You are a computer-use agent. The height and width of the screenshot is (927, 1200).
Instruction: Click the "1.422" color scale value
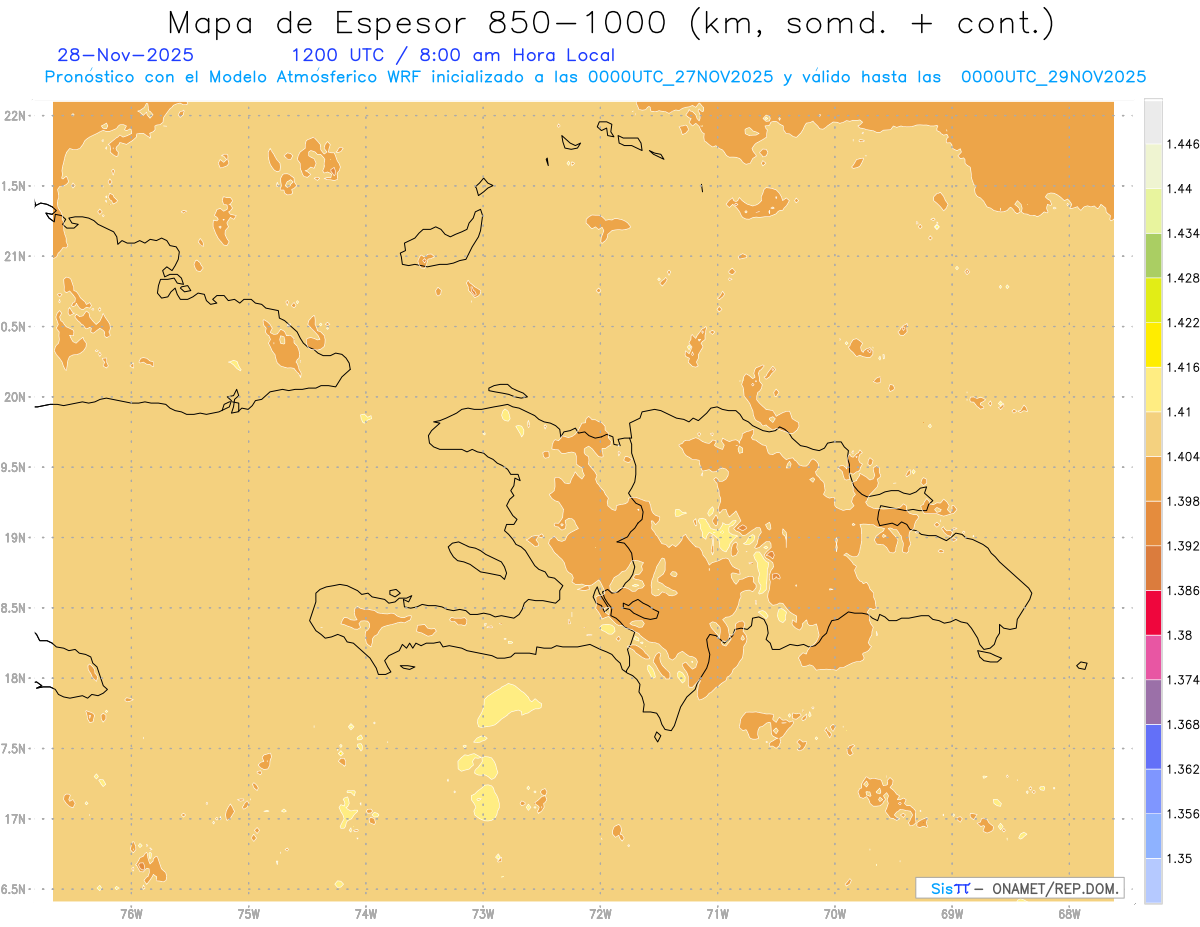(1184, 322)
